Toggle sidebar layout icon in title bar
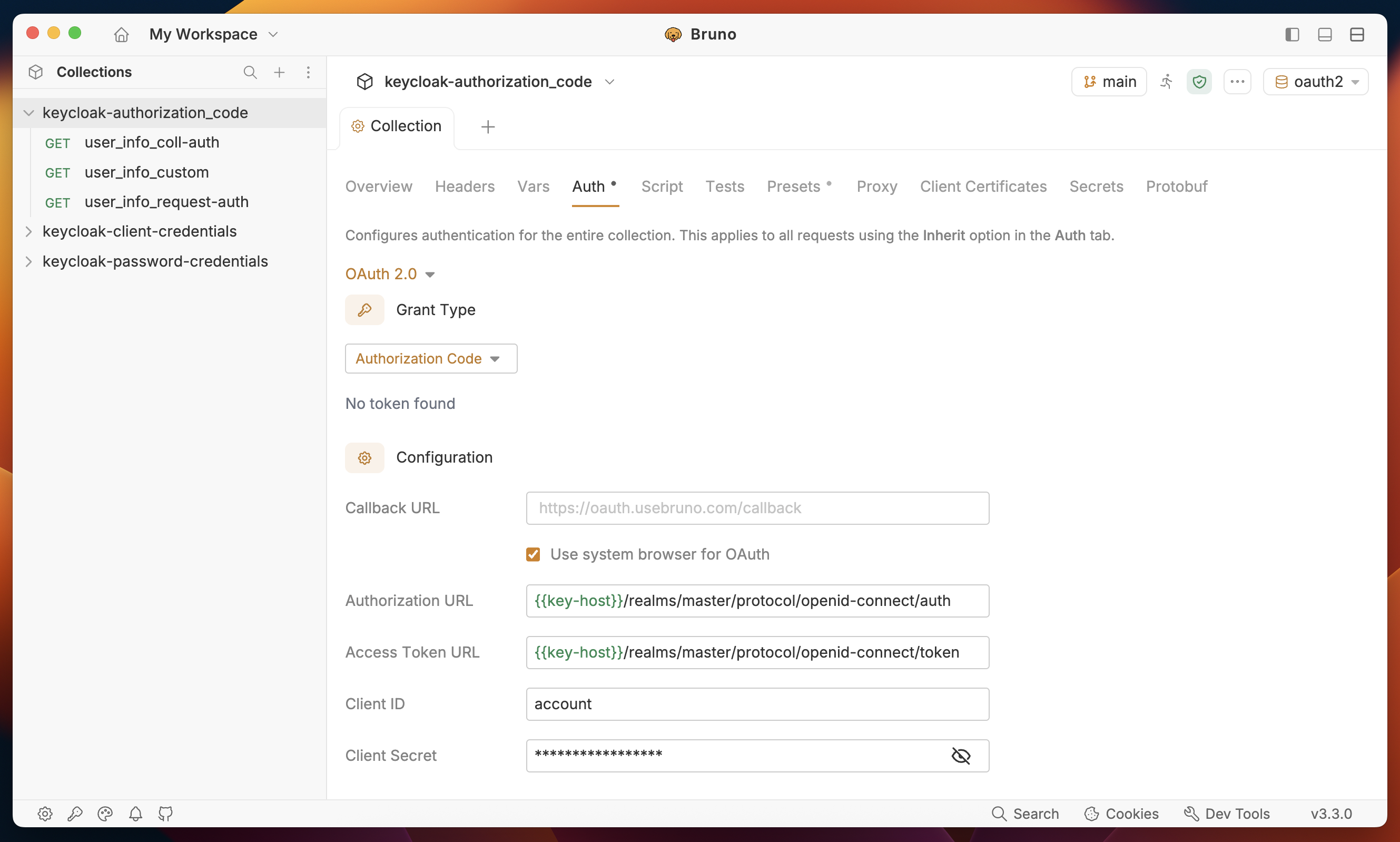 1292,35
